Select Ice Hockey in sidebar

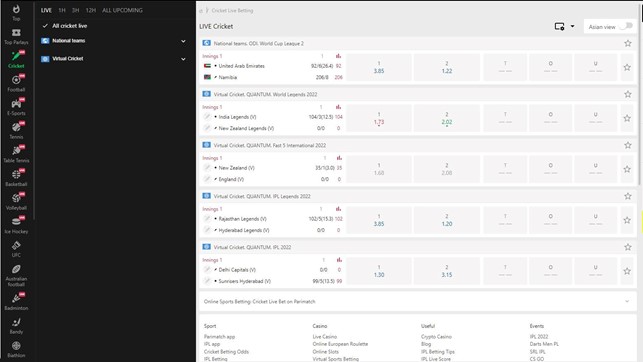click(16, 225)
